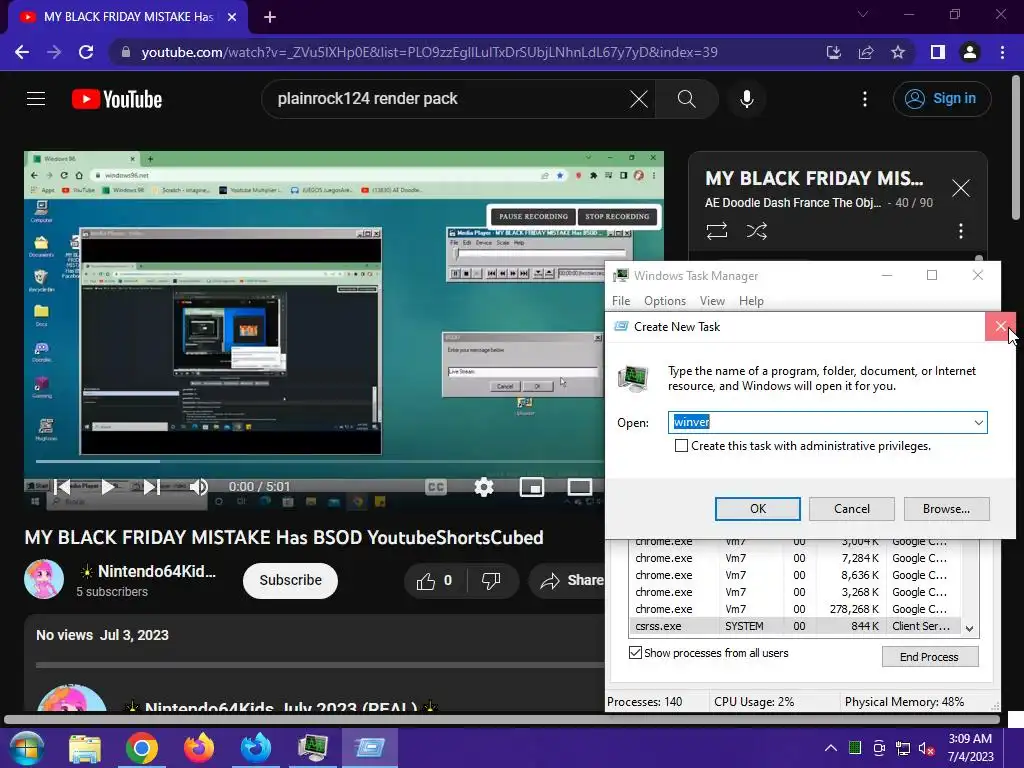Open the Task Manager taskbar icon
Viewport: 1024px width, 768px height.
pyautogui.click(x=312, y=748)
